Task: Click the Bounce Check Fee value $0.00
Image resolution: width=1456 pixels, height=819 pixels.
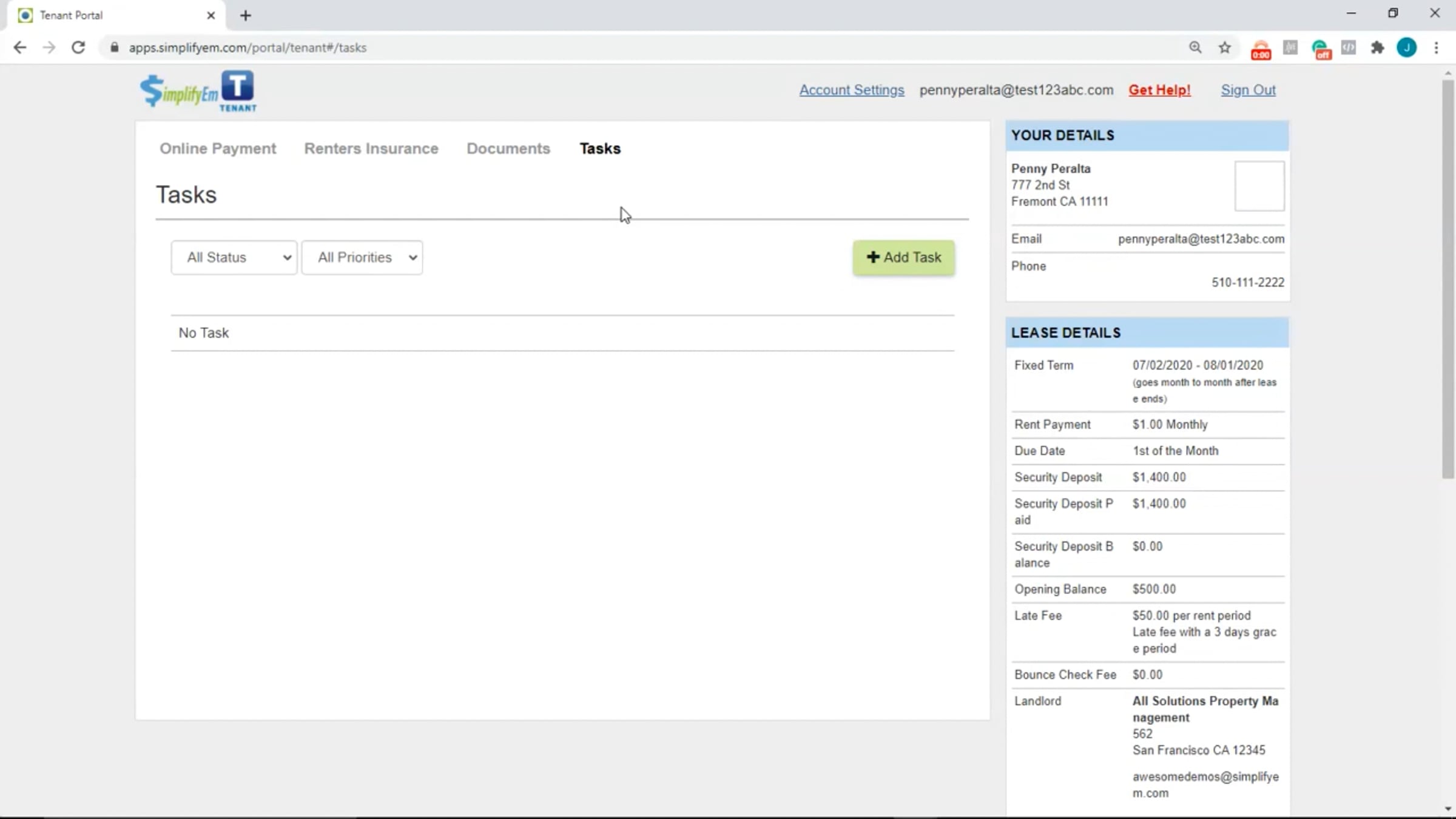Action: [1147, 675]
